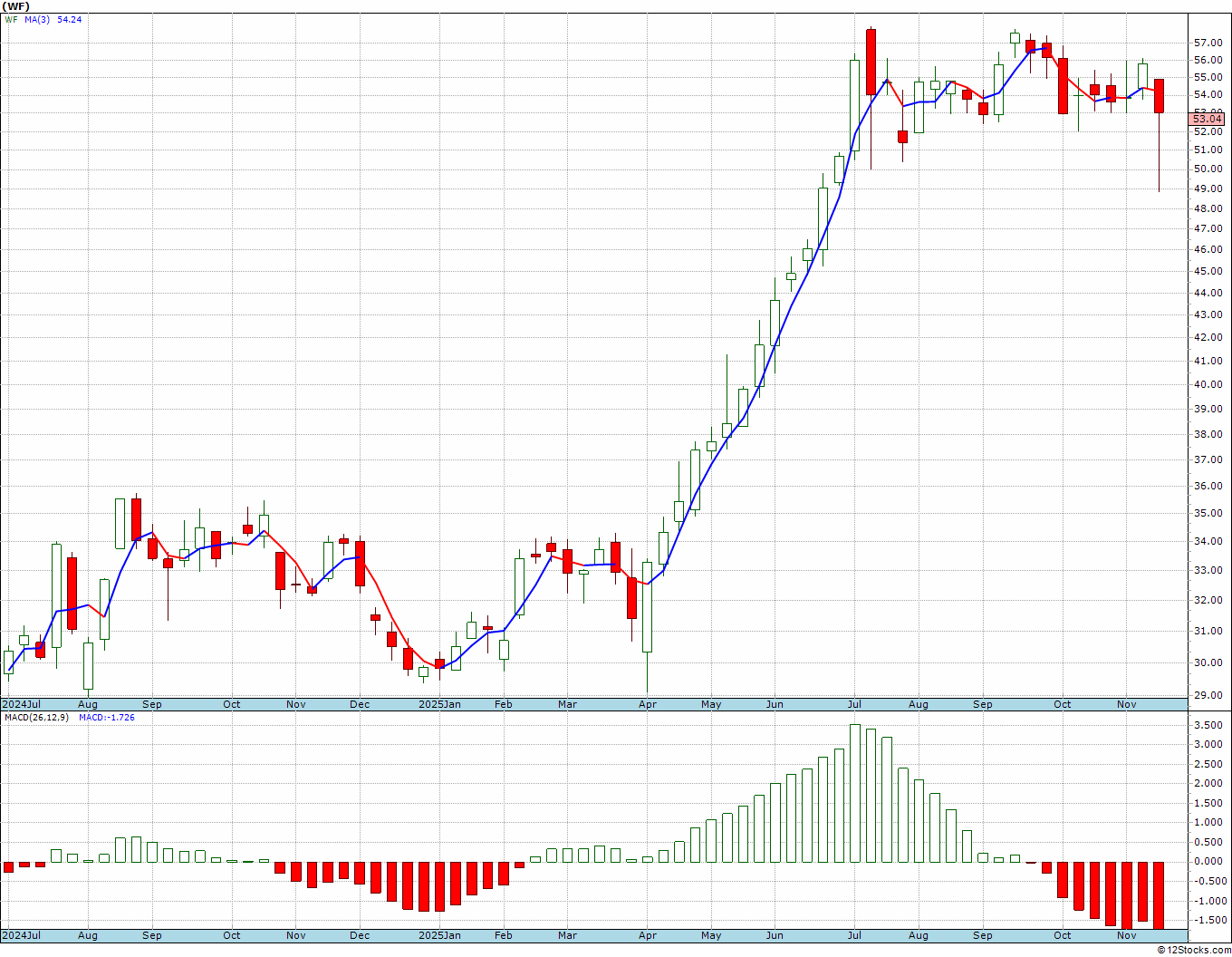
Task: Click the 2.000 MACD axis label
Action: [1208, 783]
